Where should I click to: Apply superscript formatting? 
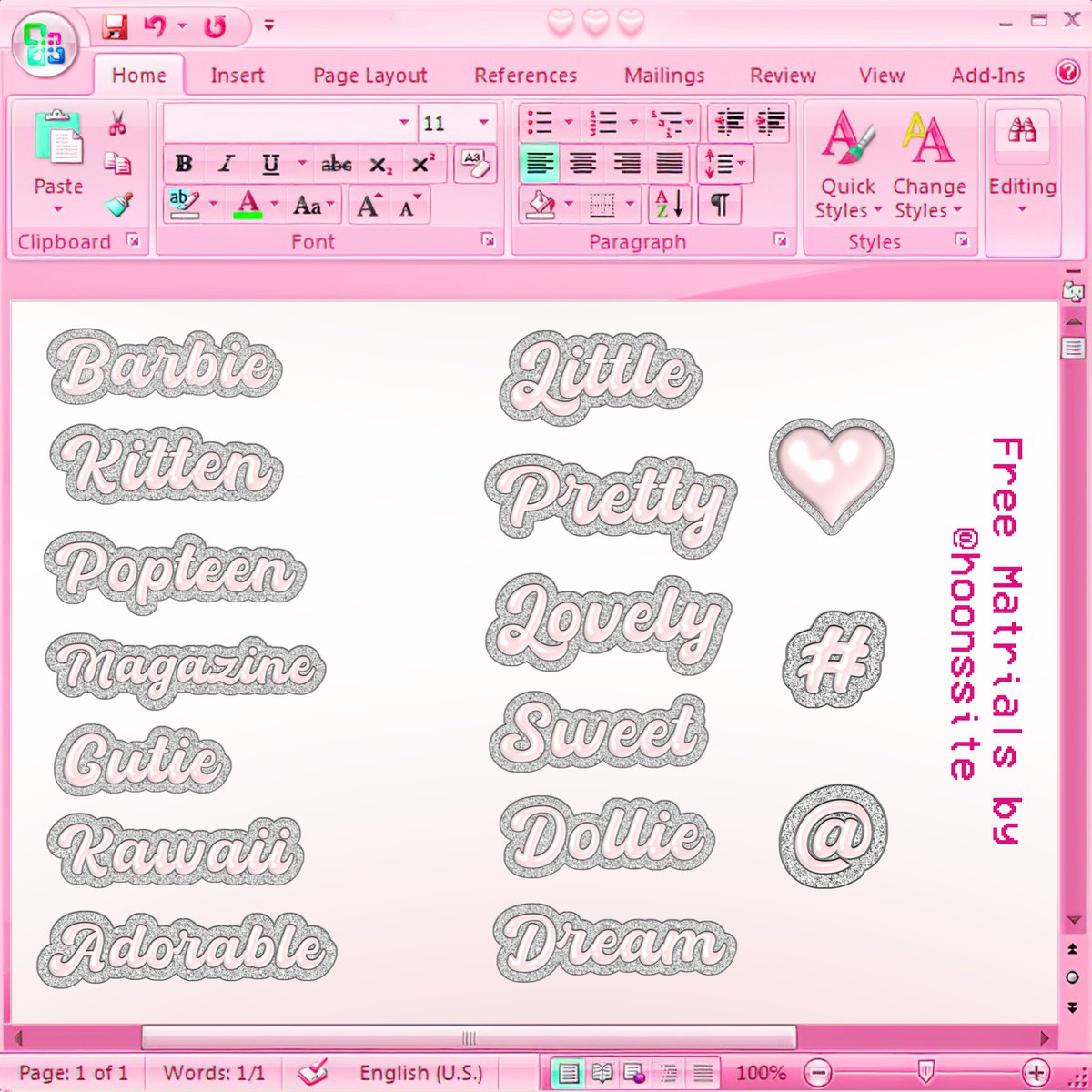coord(423,165)
